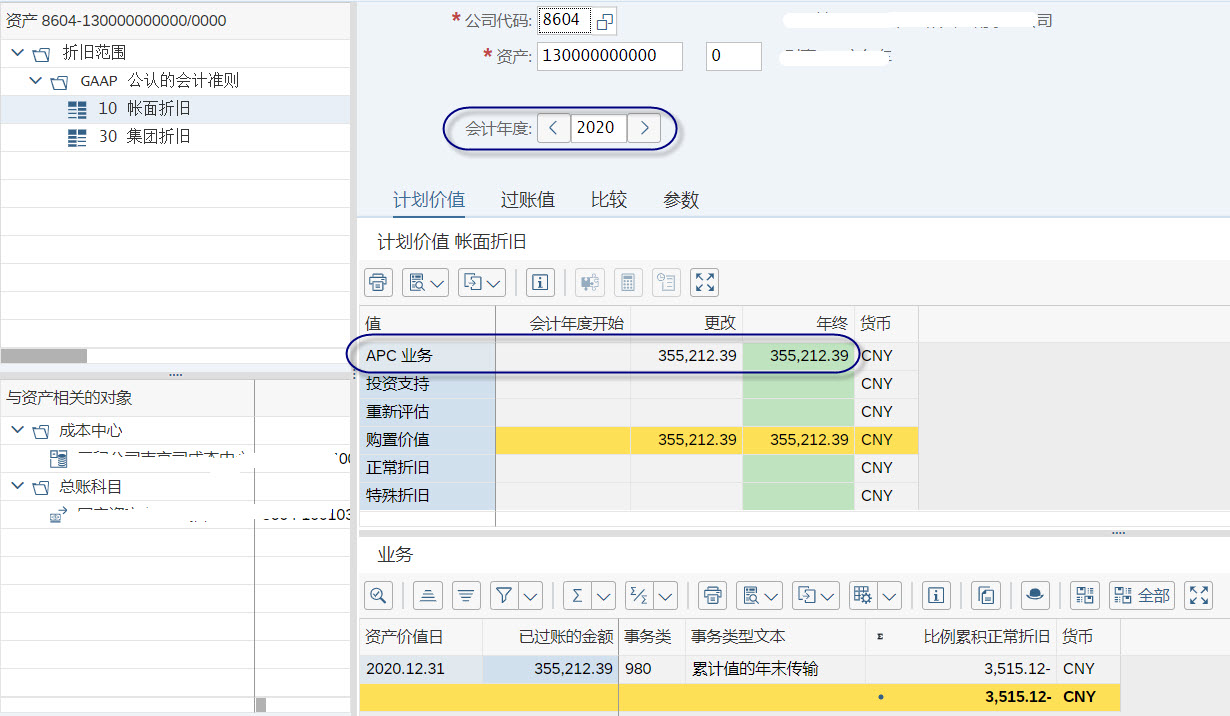Click the calculator icon in 计划价值 toolbar
Viewport: 1230px width, 716px height.
(627, 283)
